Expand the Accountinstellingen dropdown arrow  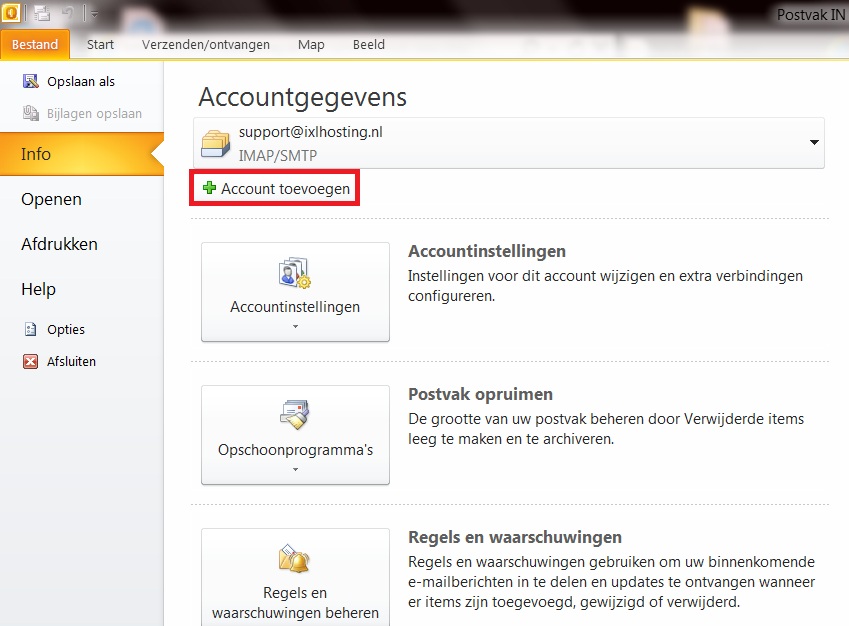pyautogui.click(x=295, y=327)
